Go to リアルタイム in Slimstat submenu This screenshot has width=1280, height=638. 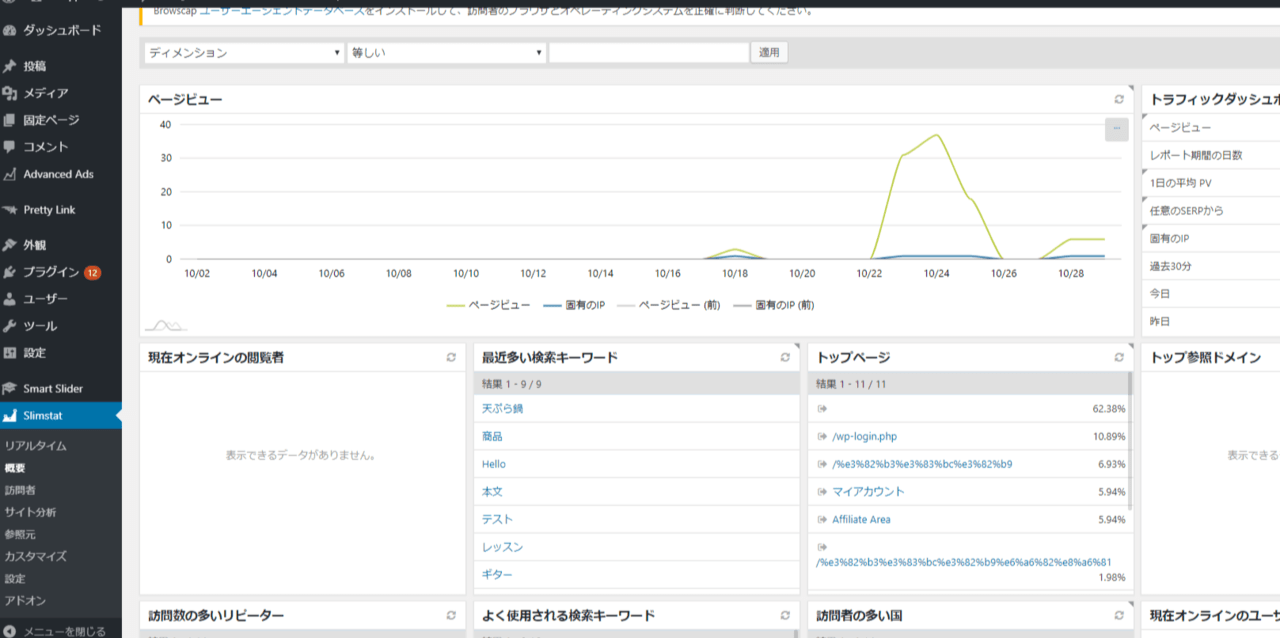(x=35, y=446)
